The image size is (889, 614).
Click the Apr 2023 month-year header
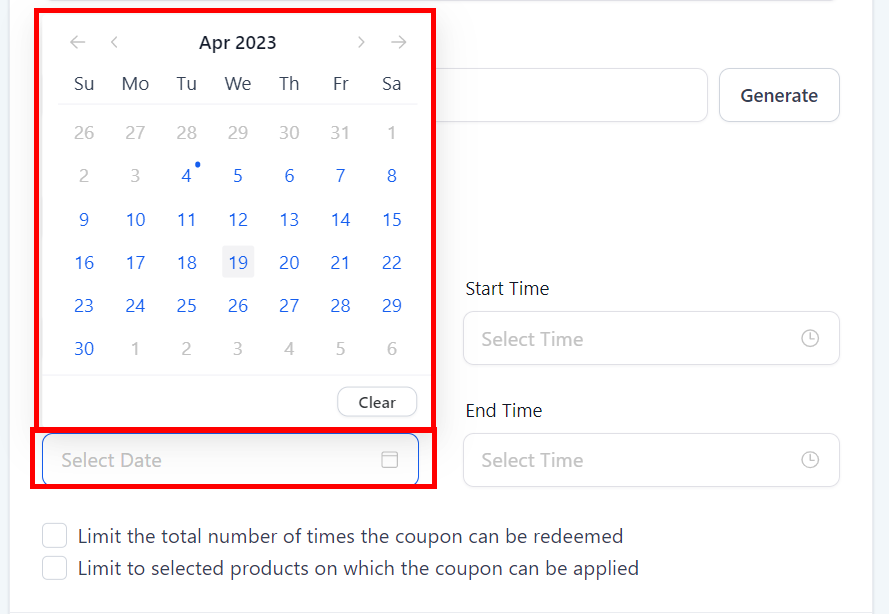238,42
